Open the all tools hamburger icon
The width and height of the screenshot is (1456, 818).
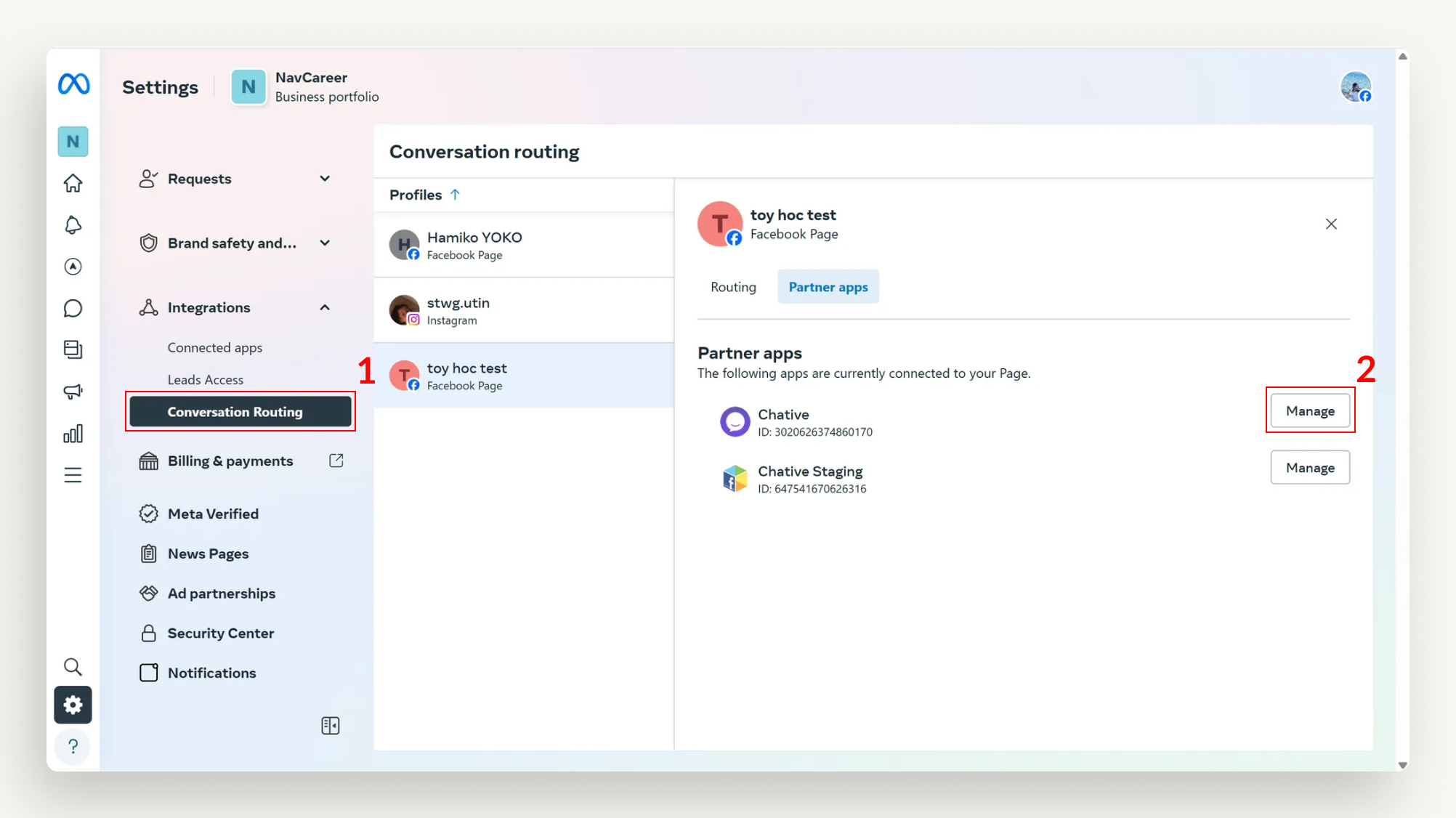click(73, 475)
